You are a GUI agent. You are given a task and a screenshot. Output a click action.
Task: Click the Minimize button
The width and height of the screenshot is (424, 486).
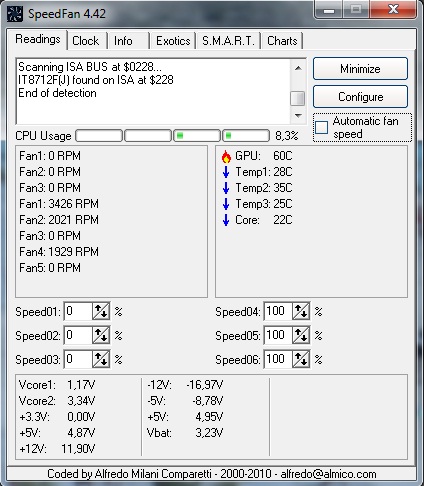point(360,69)
